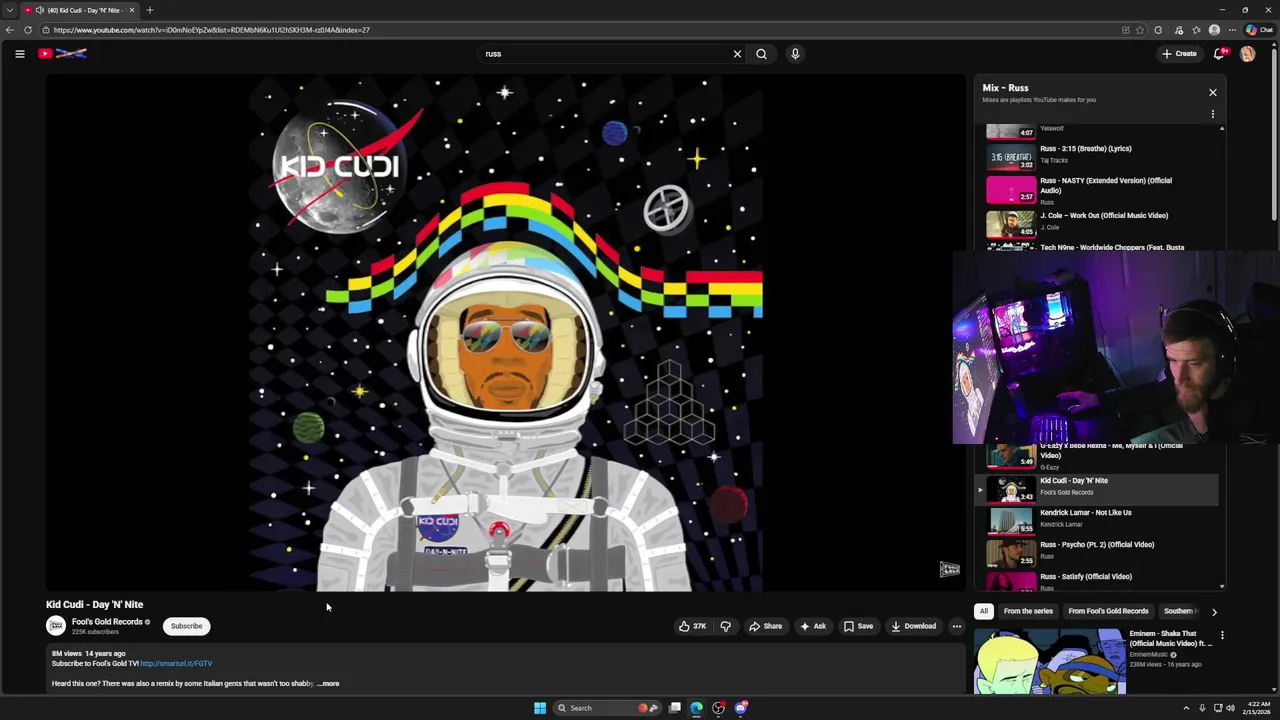Close the Mix – Russ playlist panel

(x=1213, y=93)
